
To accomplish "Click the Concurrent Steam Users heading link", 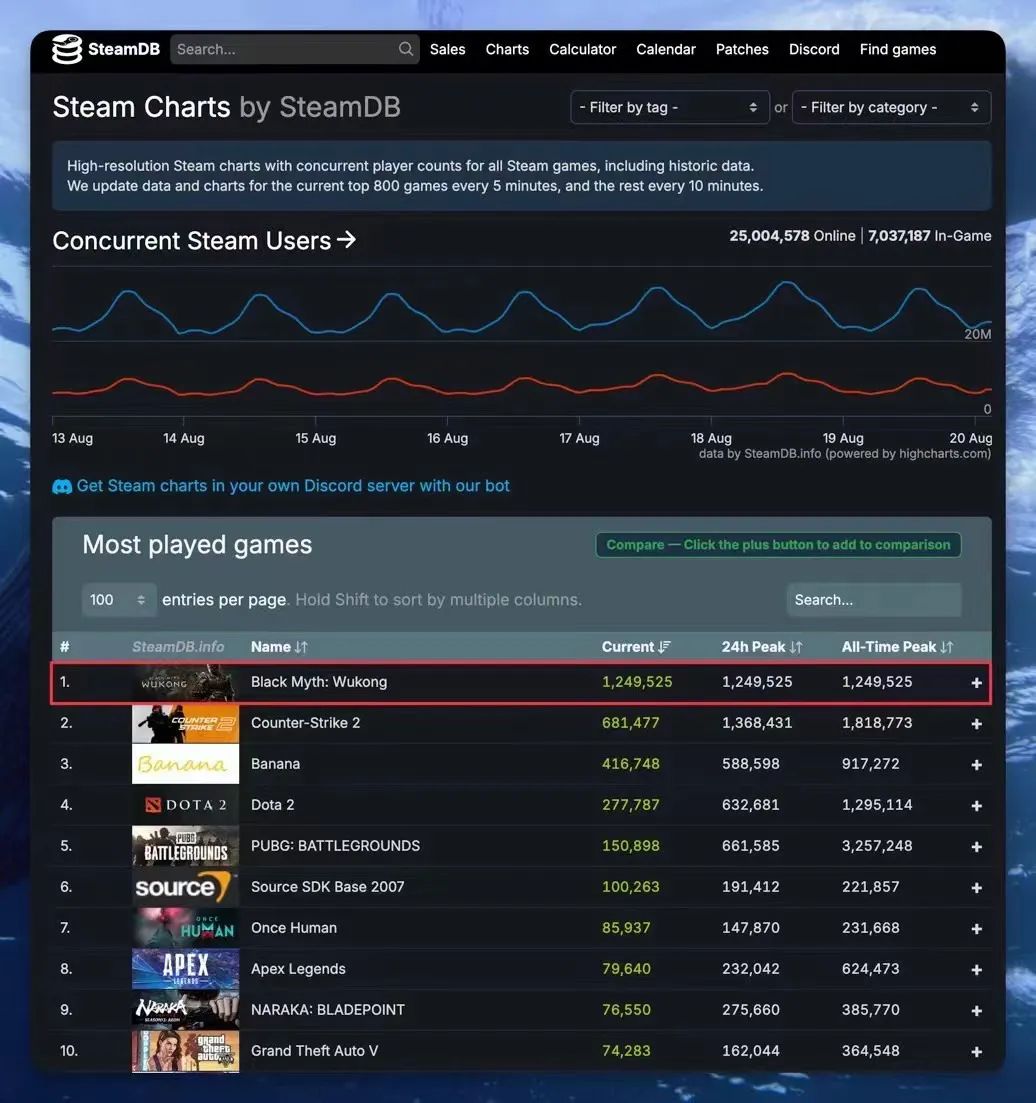I will click(204, 241).
